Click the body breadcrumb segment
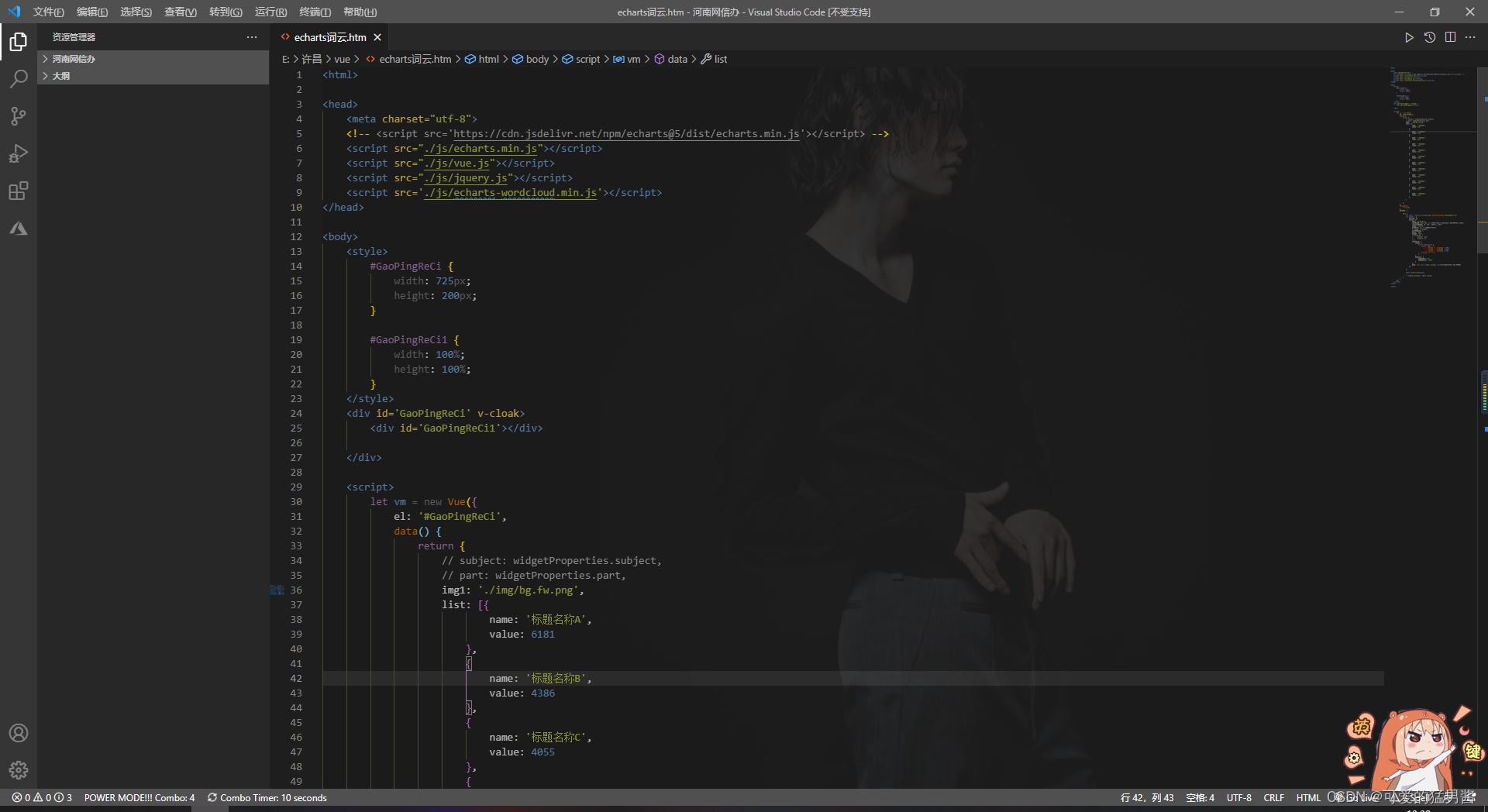The image size is (1488, 812). tap(537, 59)
